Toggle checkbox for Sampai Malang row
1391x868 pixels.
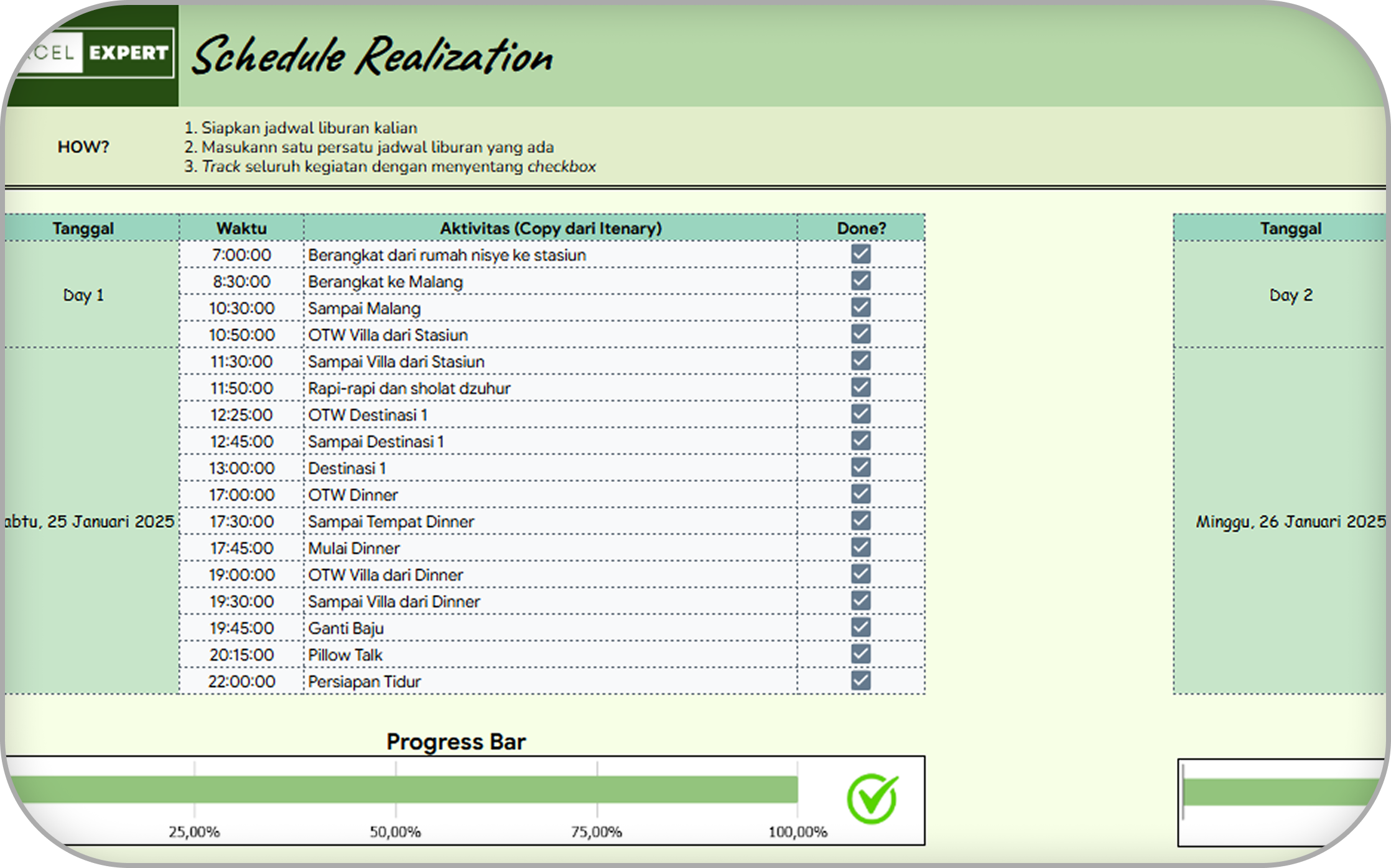pos(861,308)
